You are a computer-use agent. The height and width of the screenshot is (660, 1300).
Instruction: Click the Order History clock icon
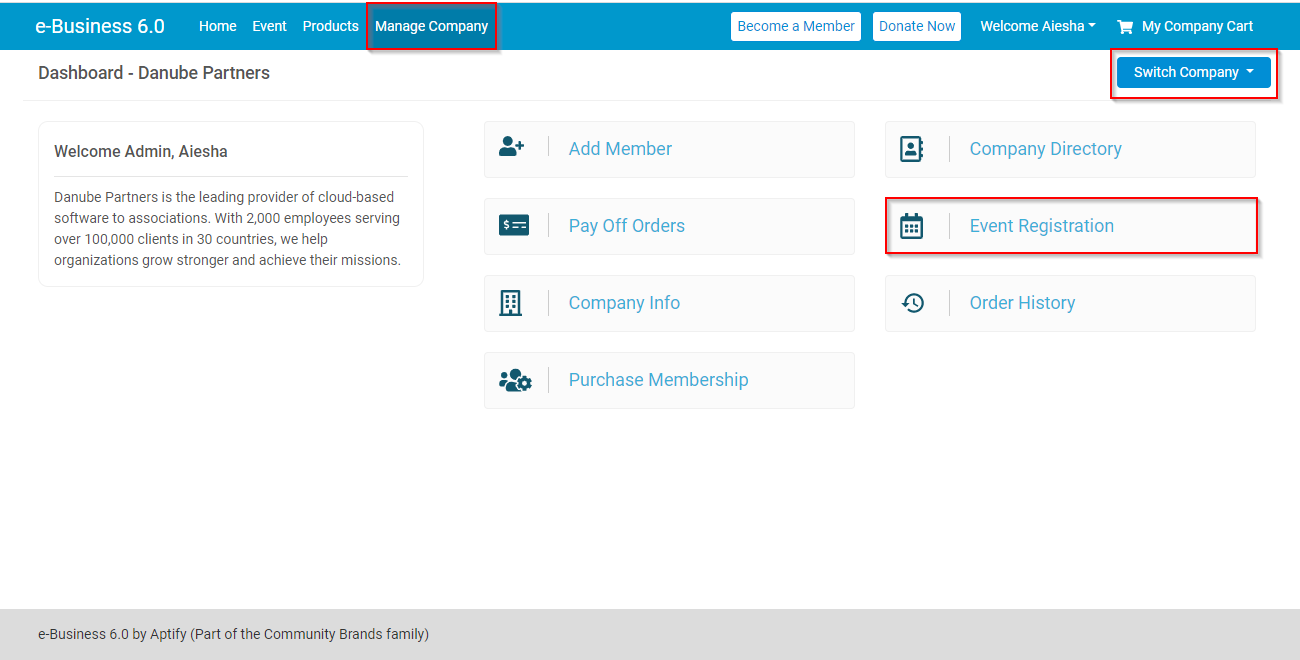pos(913,302)
